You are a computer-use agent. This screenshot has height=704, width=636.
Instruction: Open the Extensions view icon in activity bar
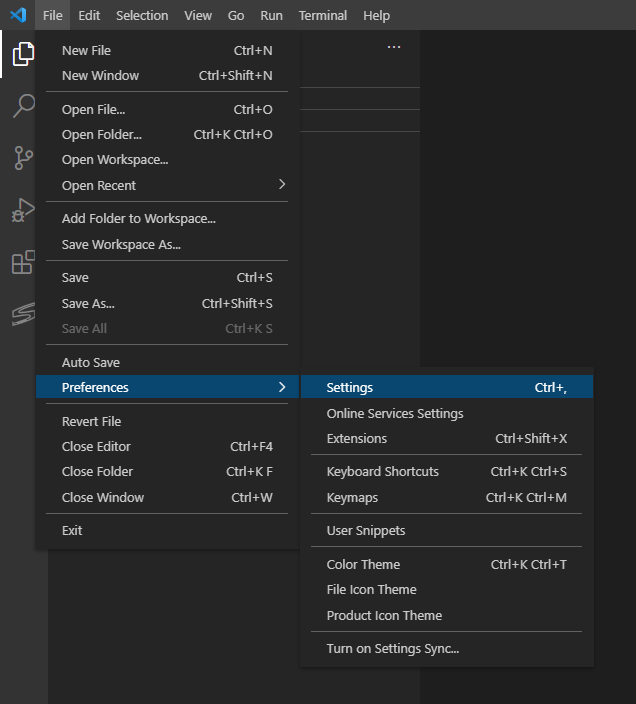(22, 263)
